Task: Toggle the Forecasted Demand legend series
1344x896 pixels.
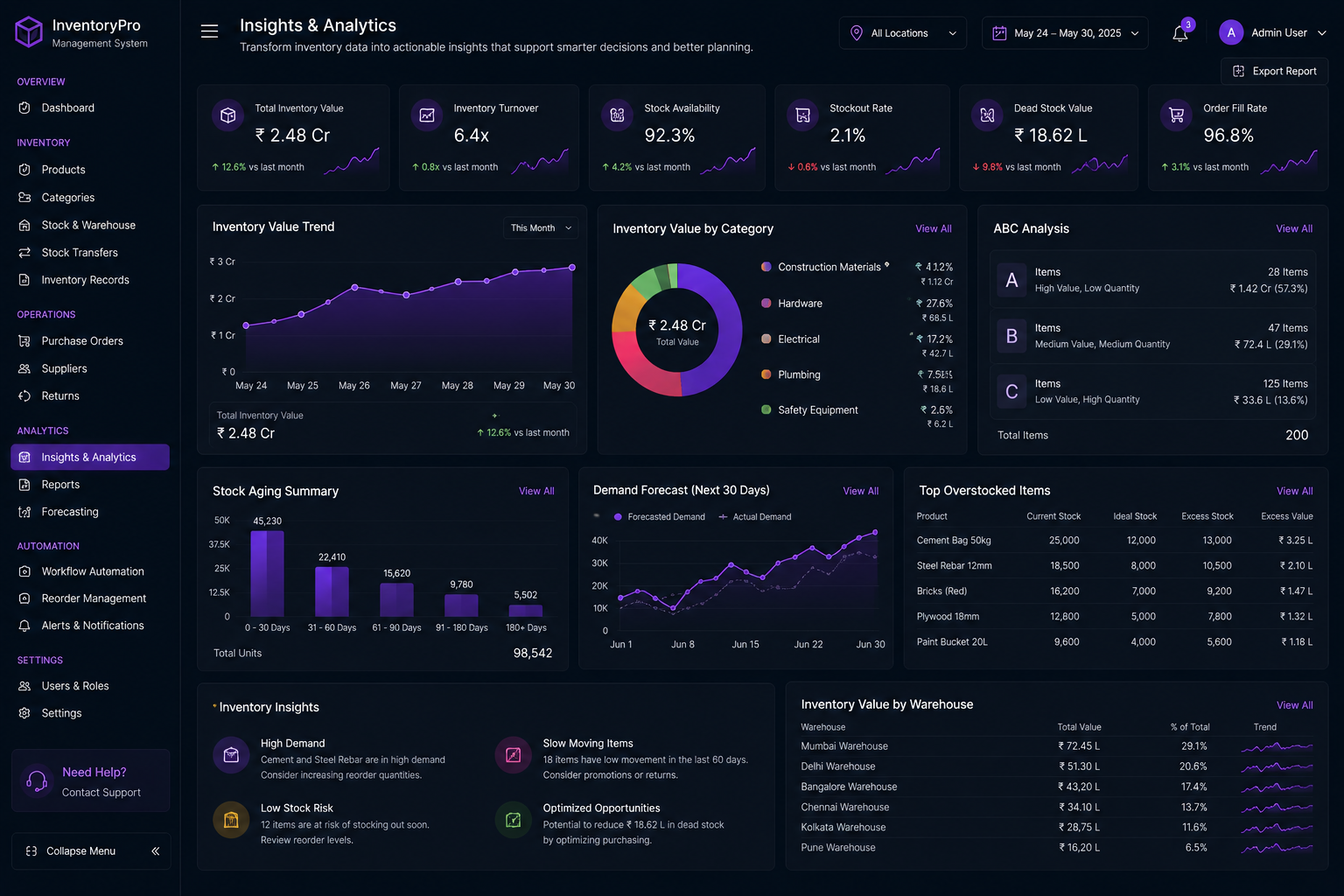Action: point(660,517)
